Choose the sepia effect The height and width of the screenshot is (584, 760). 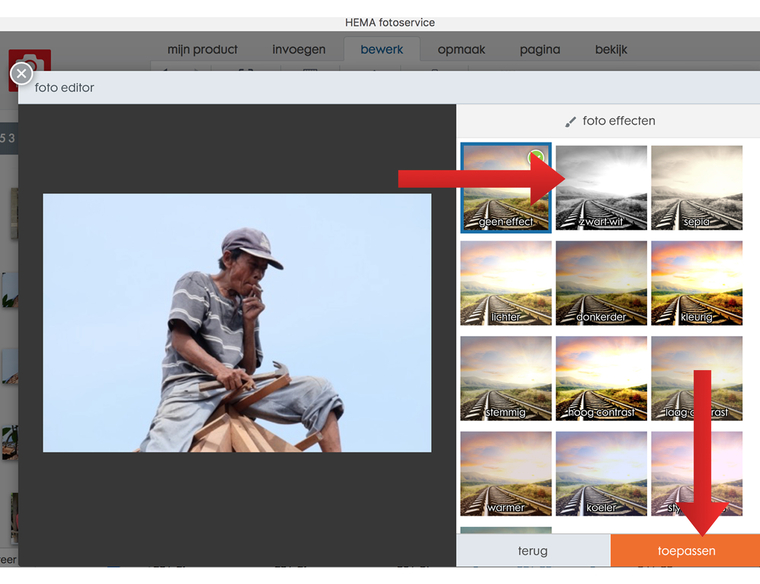click(x=697, y=188)
